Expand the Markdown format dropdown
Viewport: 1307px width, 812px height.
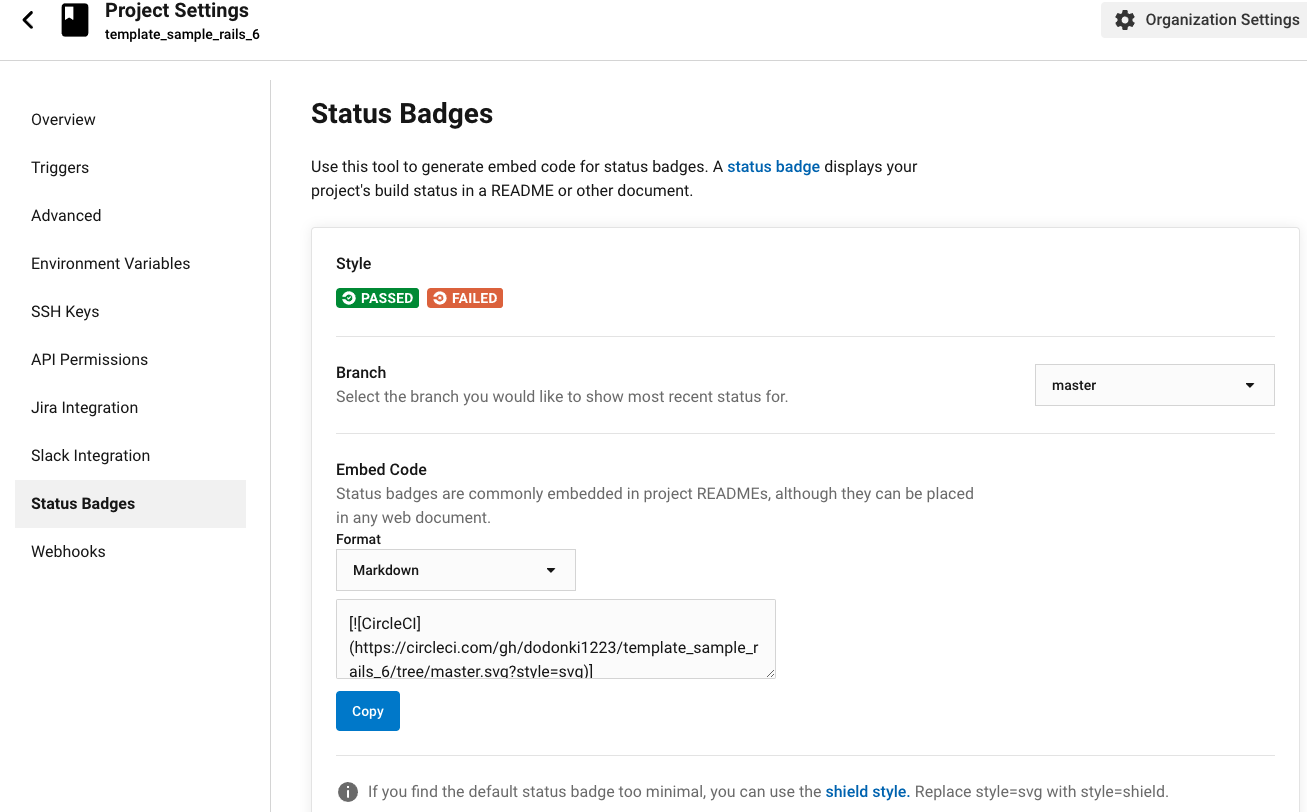[x=455, y=570]
